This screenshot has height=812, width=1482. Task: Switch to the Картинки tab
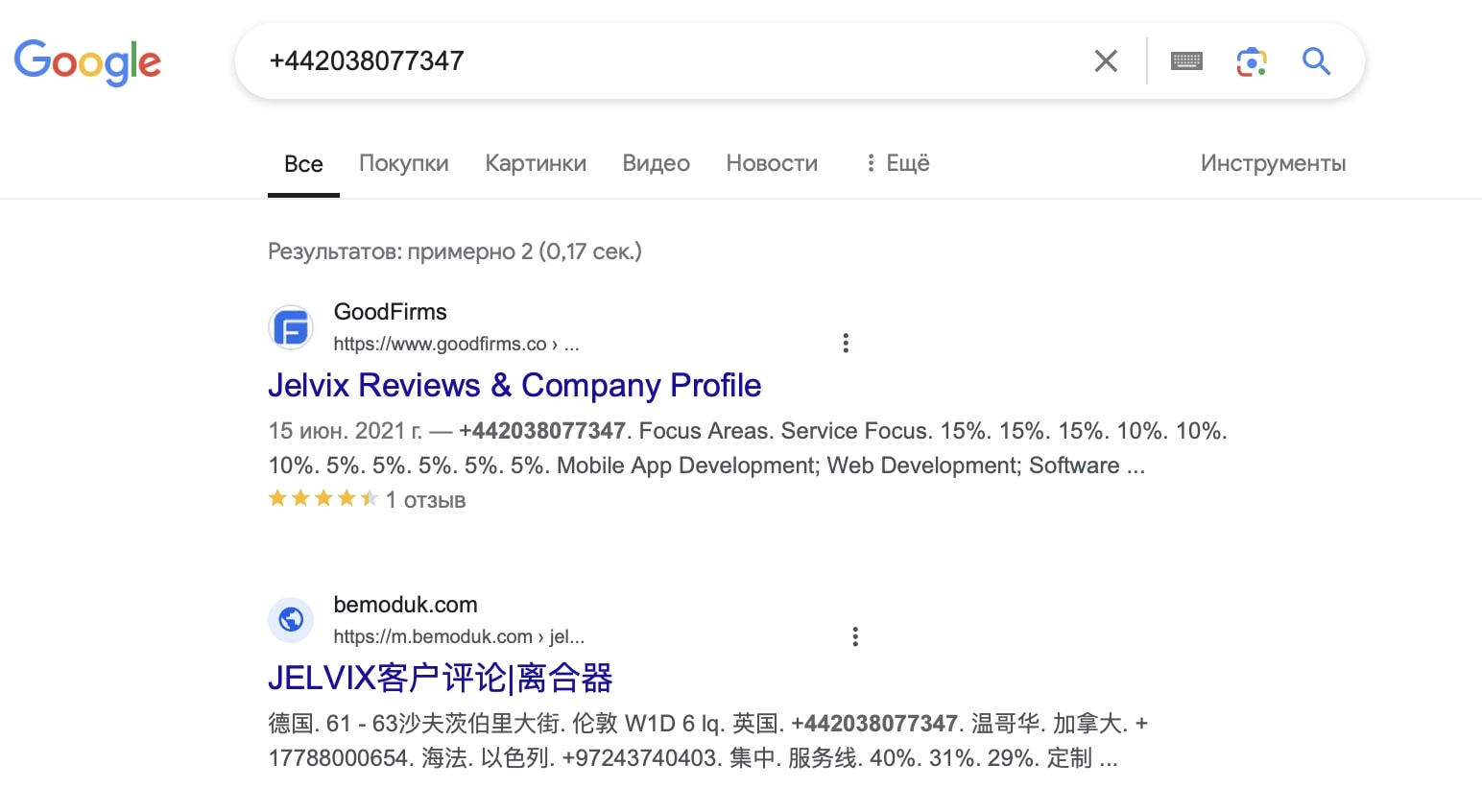pos(536,163)
